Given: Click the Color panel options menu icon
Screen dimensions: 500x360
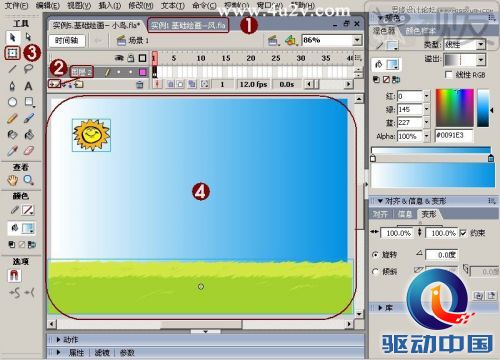Looking at the screenshot, I should tap(492, 18).
